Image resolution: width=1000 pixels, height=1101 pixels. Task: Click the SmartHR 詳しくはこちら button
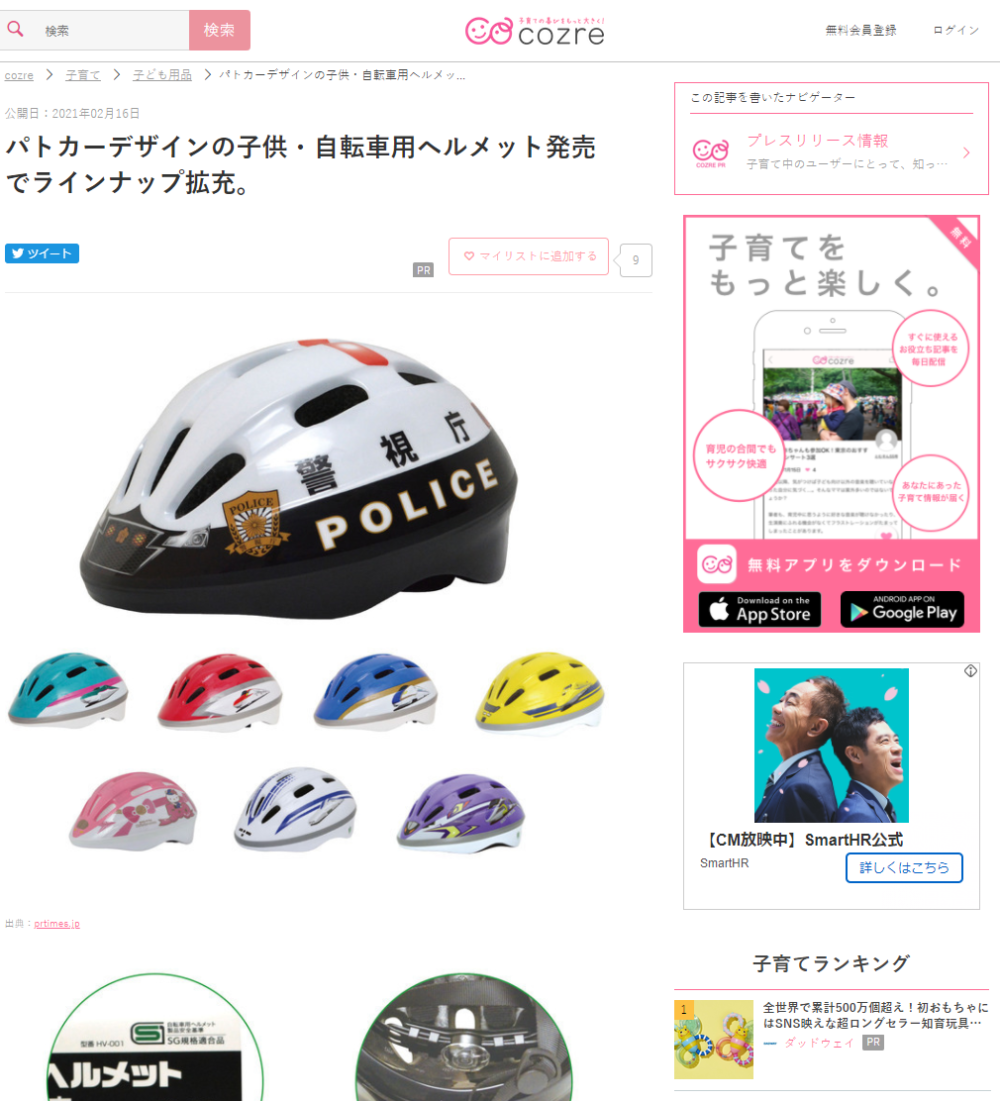pos(904,867)
